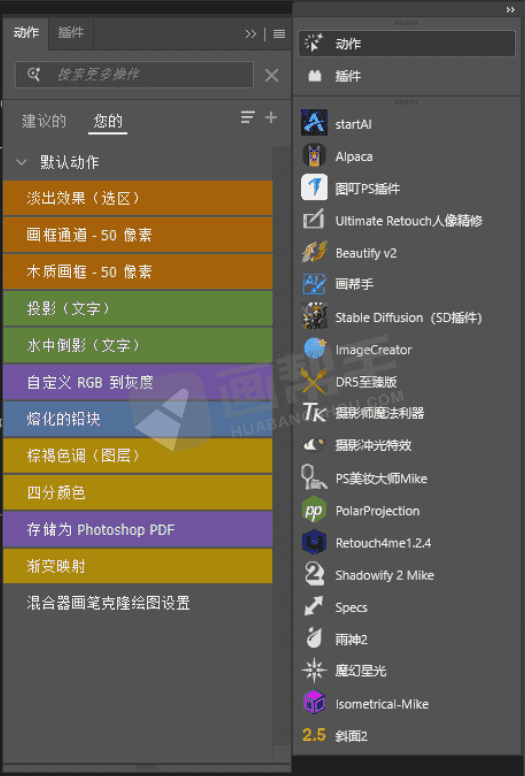
Task: Run the 画框通道 - 50 像素 action
Action: point(138,235)
